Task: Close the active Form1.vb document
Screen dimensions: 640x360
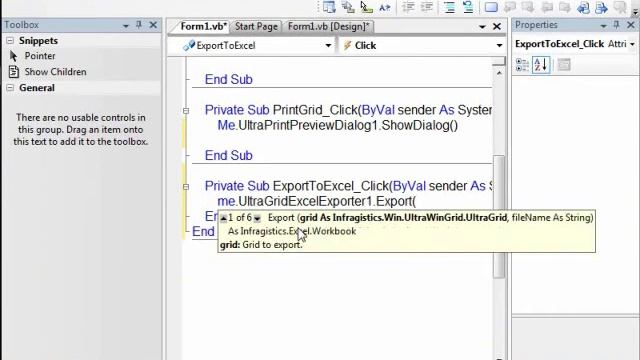Action: point(497,27)
